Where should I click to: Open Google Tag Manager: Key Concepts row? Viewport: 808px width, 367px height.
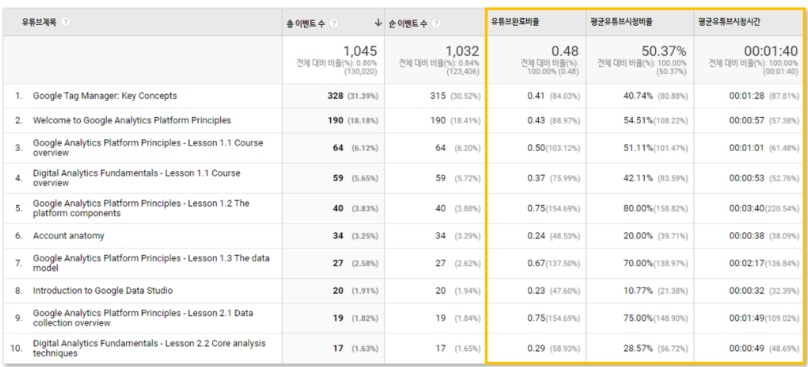105,96
